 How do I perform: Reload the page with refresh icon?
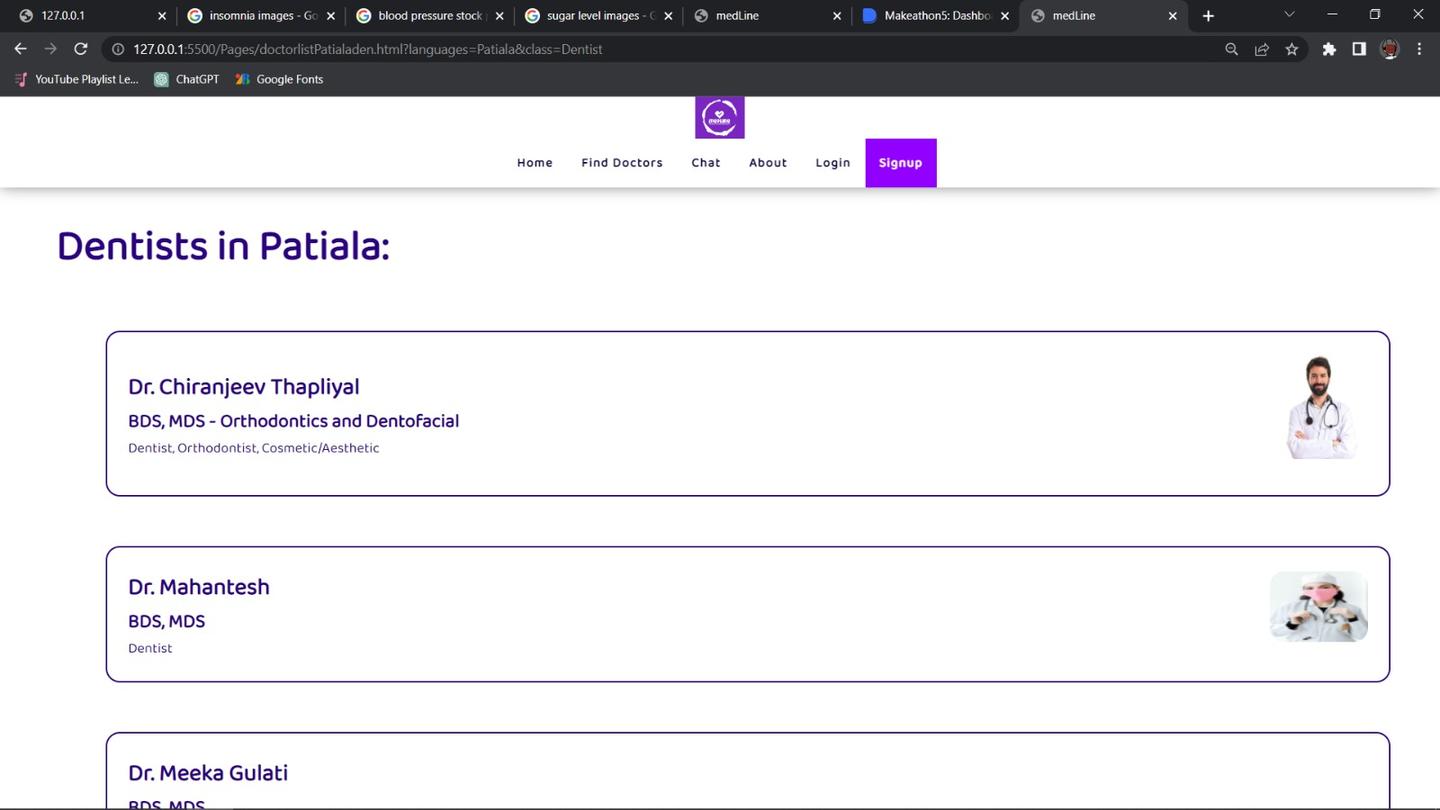coord(82,49)
